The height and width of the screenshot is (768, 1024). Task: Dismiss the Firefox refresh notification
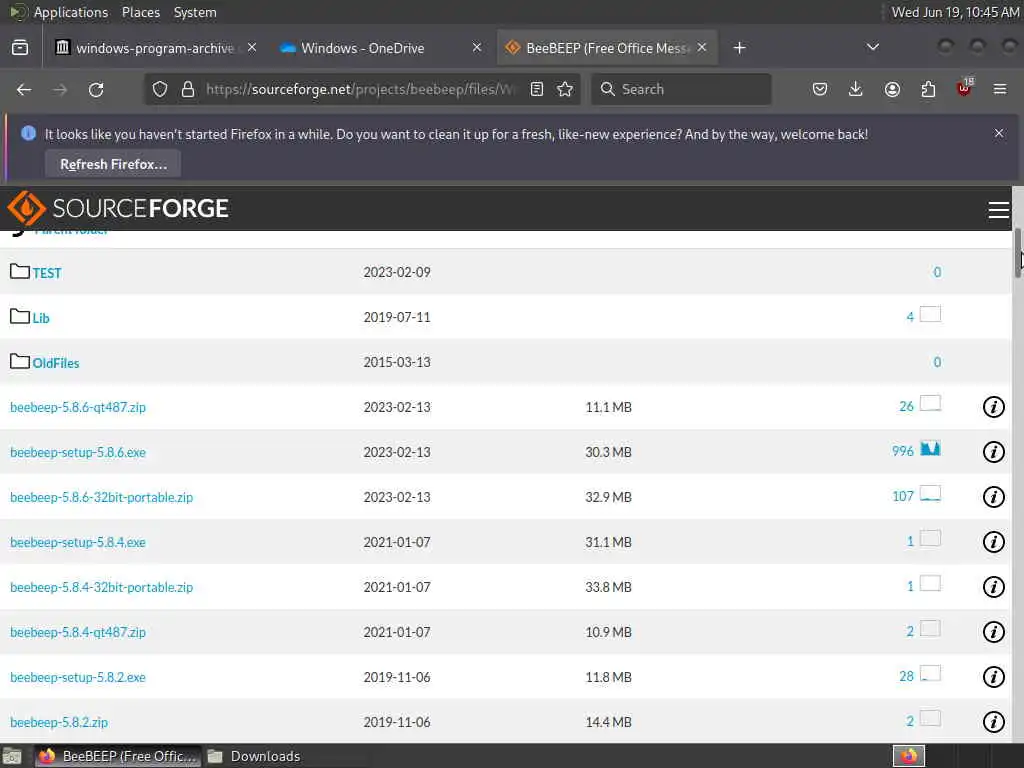pyautogui.click(x=999, y=133)
